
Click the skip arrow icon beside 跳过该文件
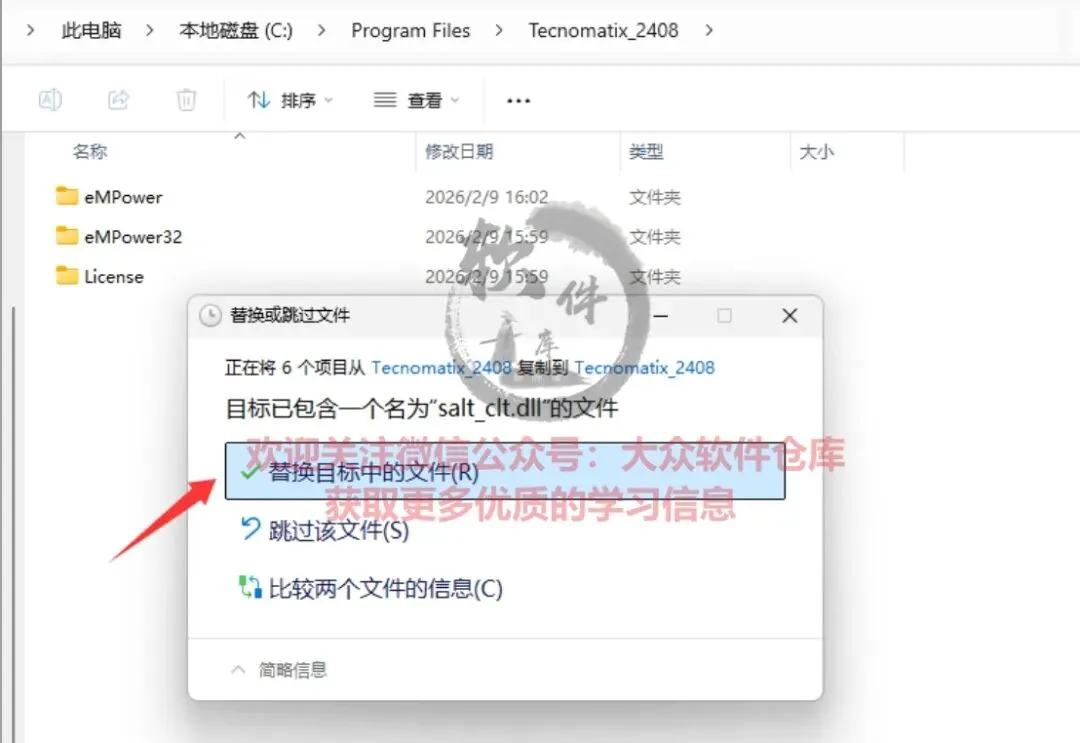tap(250, 529)
